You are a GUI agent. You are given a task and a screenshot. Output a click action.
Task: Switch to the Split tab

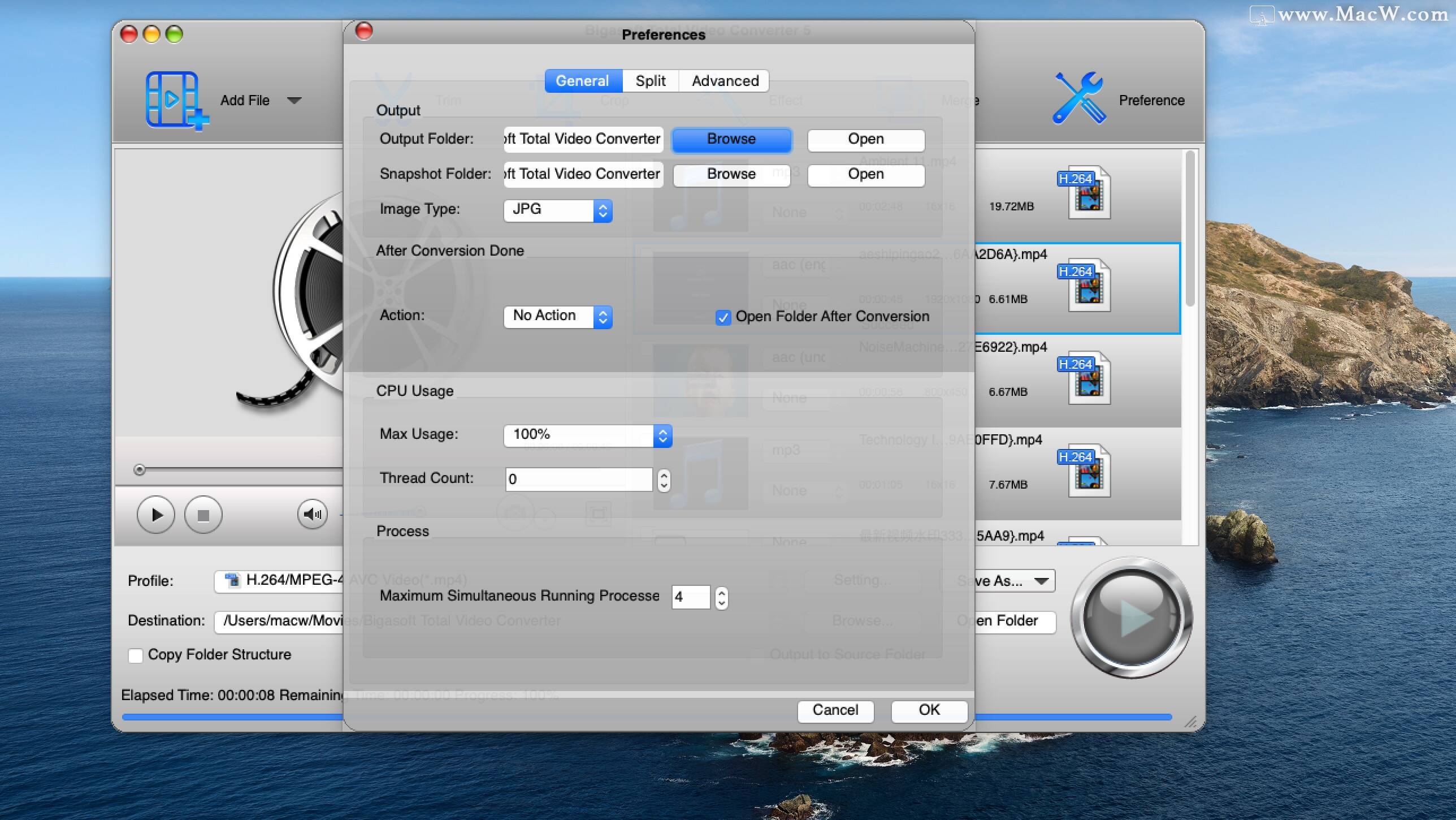pyautogui.click(x=650, y=80)
